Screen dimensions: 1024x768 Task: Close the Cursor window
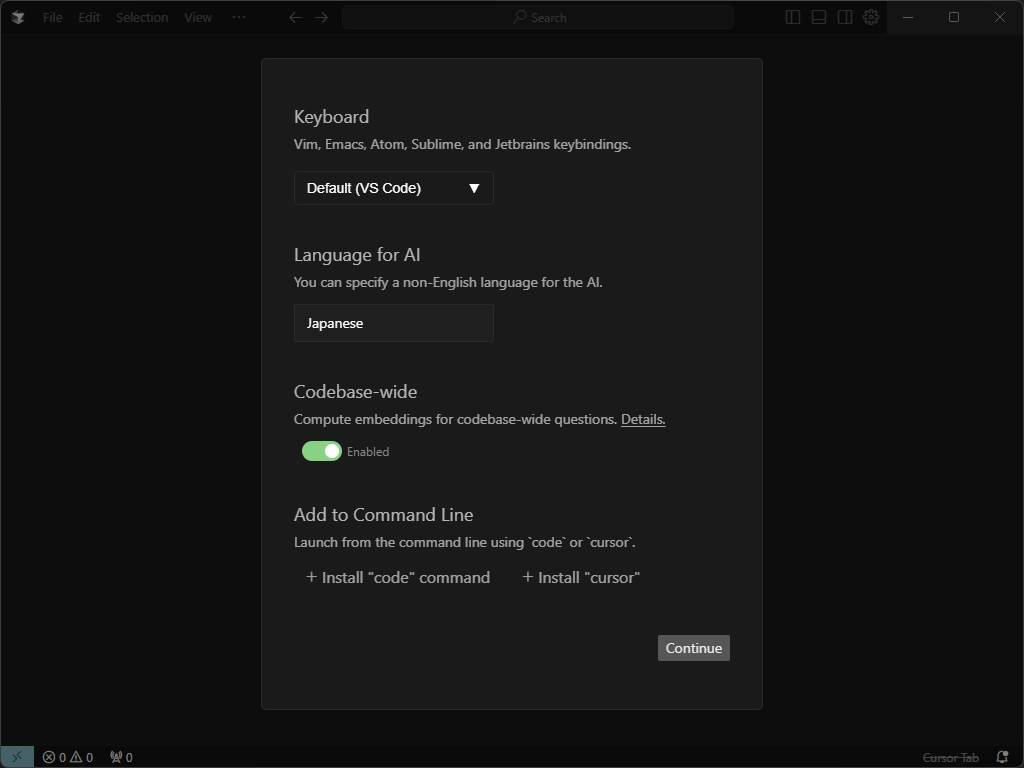pos(1000,18)
